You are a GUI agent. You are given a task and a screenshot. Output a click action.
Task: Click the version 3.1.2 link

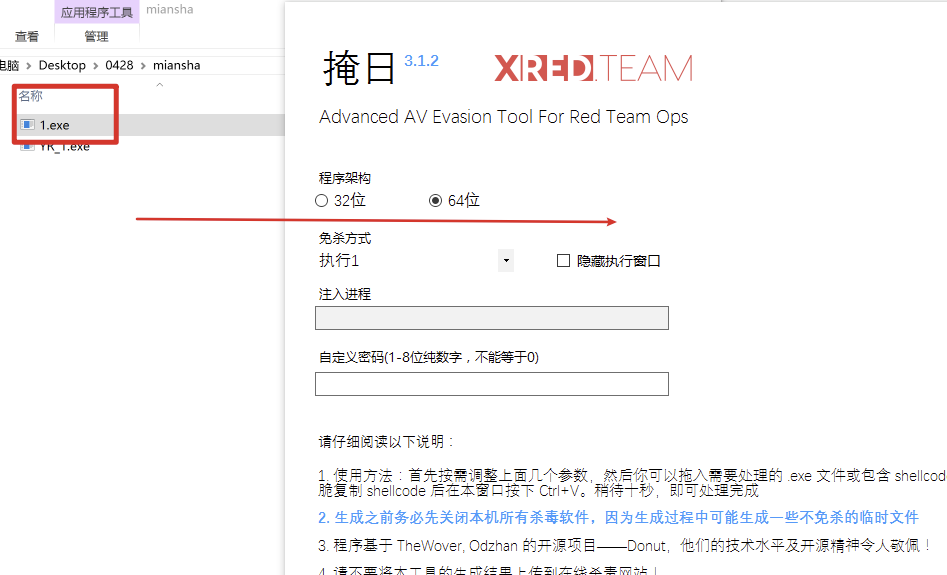click(421, 61)
